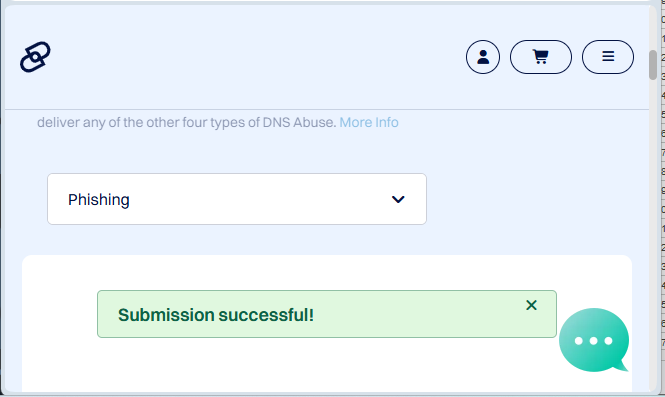Viewport: 665px width, 397px height.
Task: Open the user account profile icon
Action: (483, 57)
